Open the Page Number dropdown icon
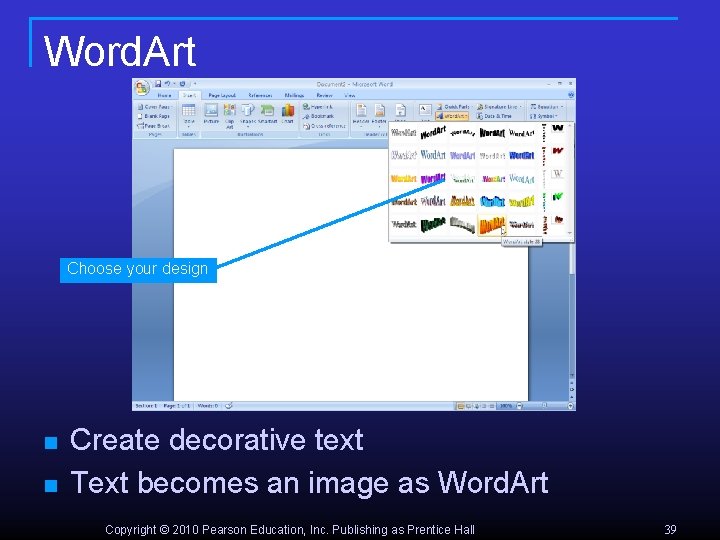The image size is (720, 540). point(400,111)
